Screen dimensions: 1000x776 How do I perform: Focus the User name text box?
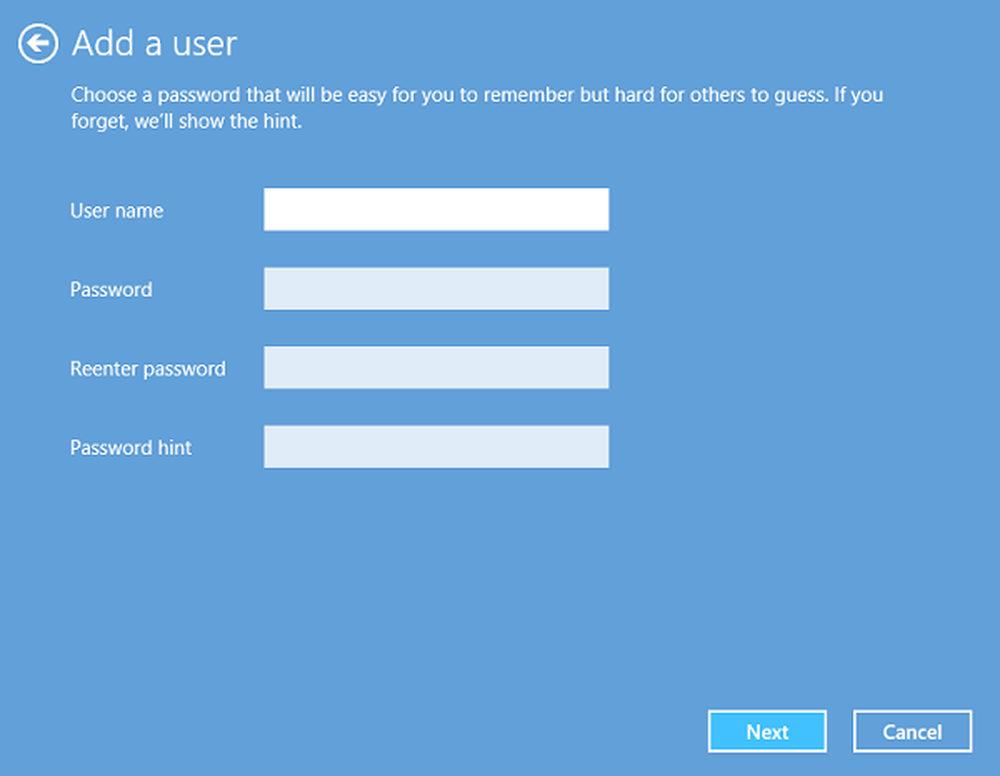point(436,210)
